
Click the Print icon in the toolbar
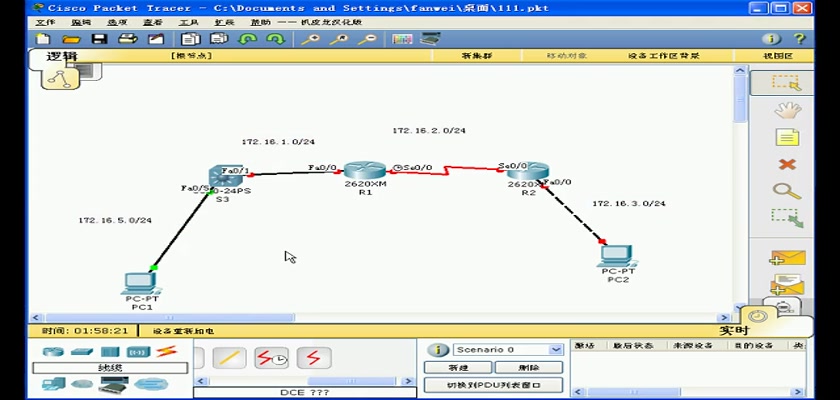point(127,39)
